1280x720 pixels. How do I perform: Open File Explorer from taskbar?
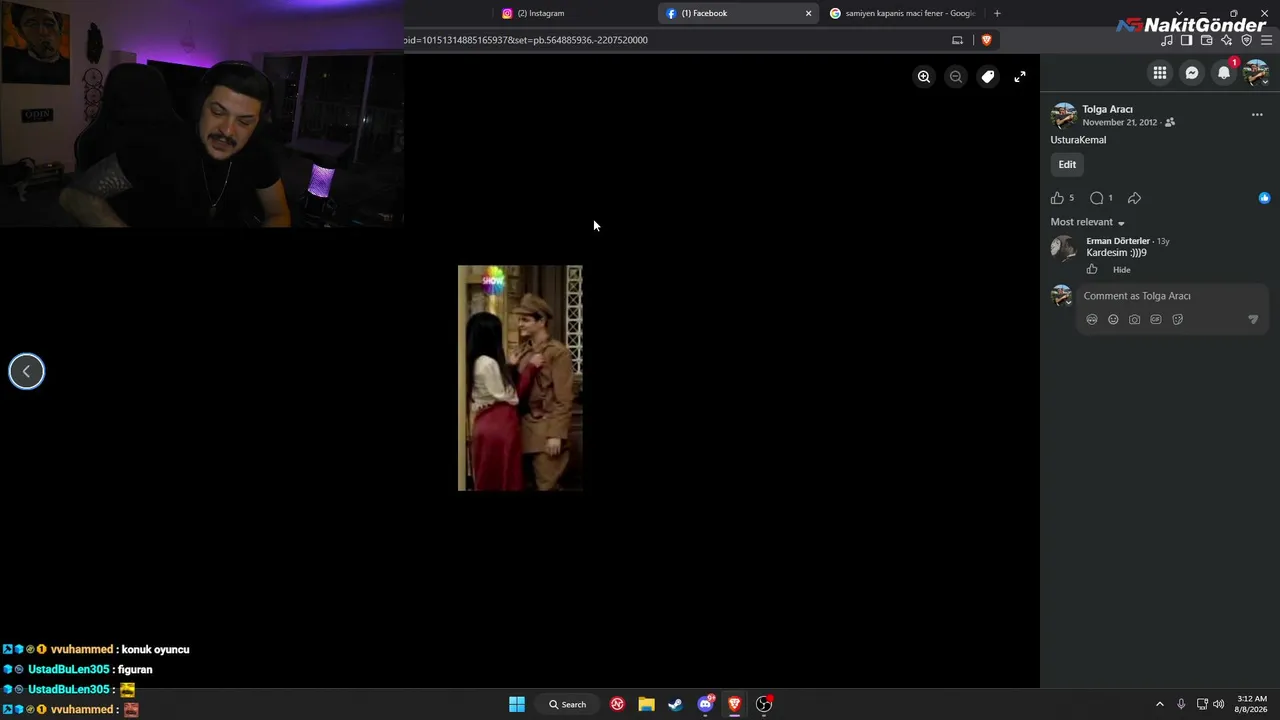click(647, 704)
